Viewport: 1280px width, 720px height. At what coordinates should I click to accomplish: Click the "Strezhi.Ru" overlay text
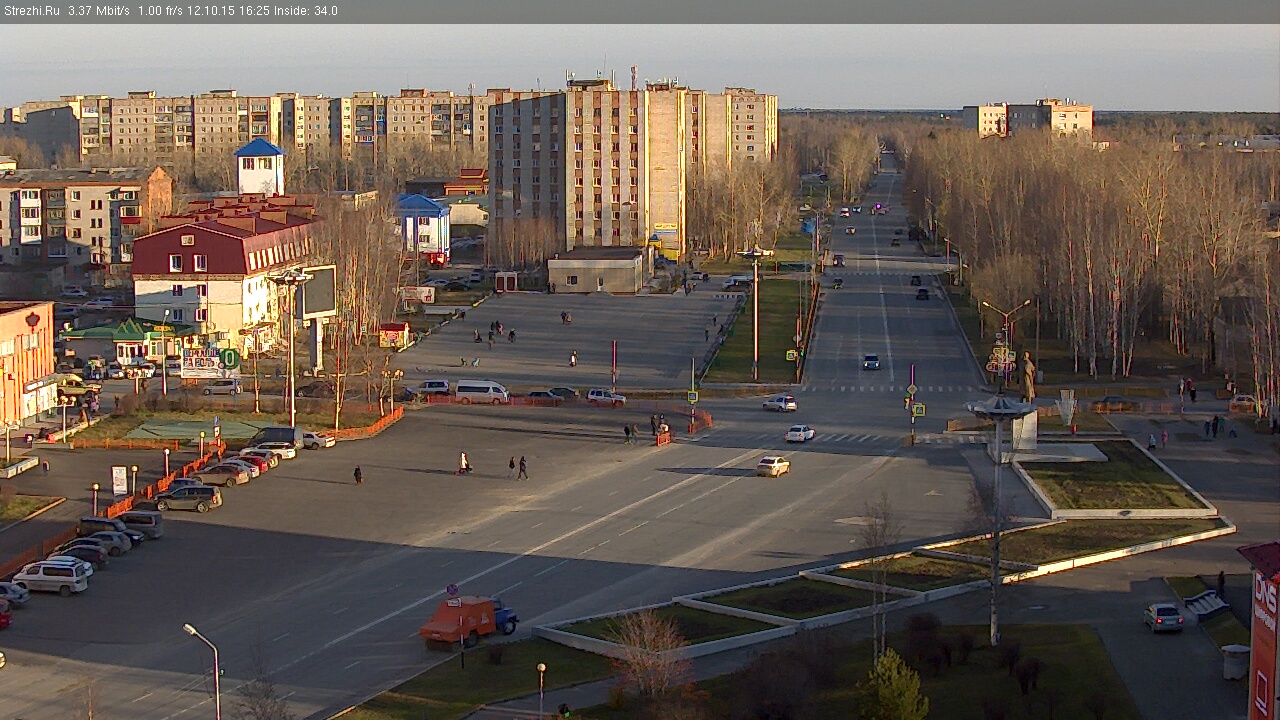coord(32,11)
